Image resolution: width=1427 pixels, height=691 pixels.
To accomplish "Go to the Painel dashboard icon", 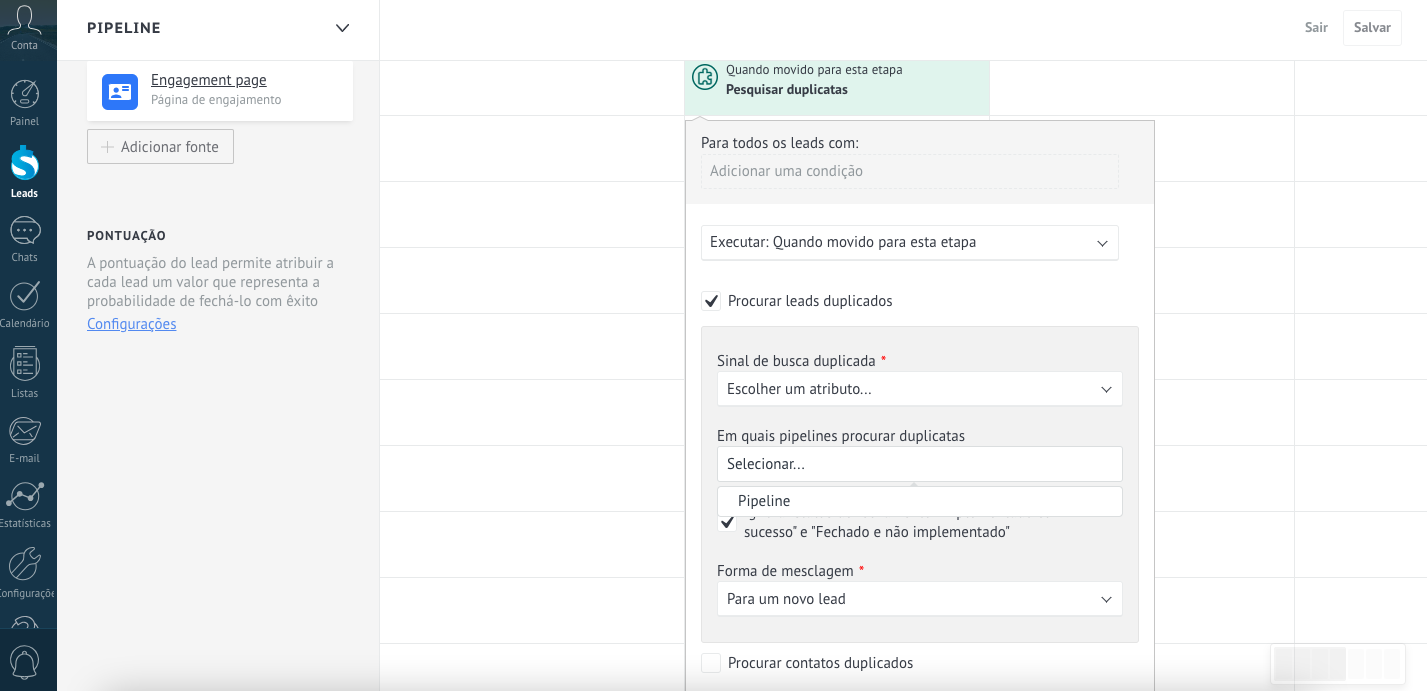I will coord(24,95).
